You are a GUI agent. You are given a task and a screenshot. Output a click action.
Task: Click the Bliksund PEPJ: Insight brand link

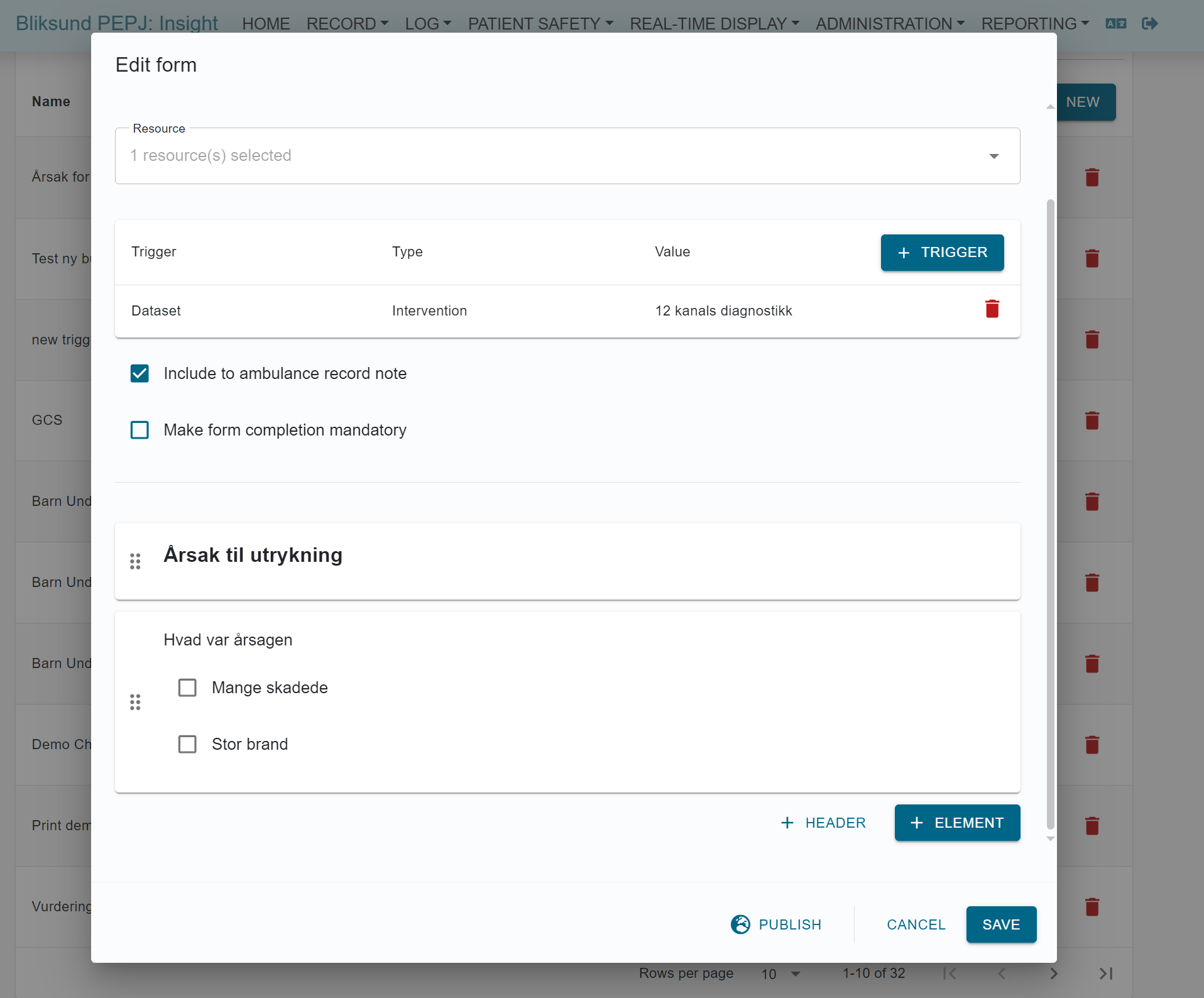coord(117,23)
